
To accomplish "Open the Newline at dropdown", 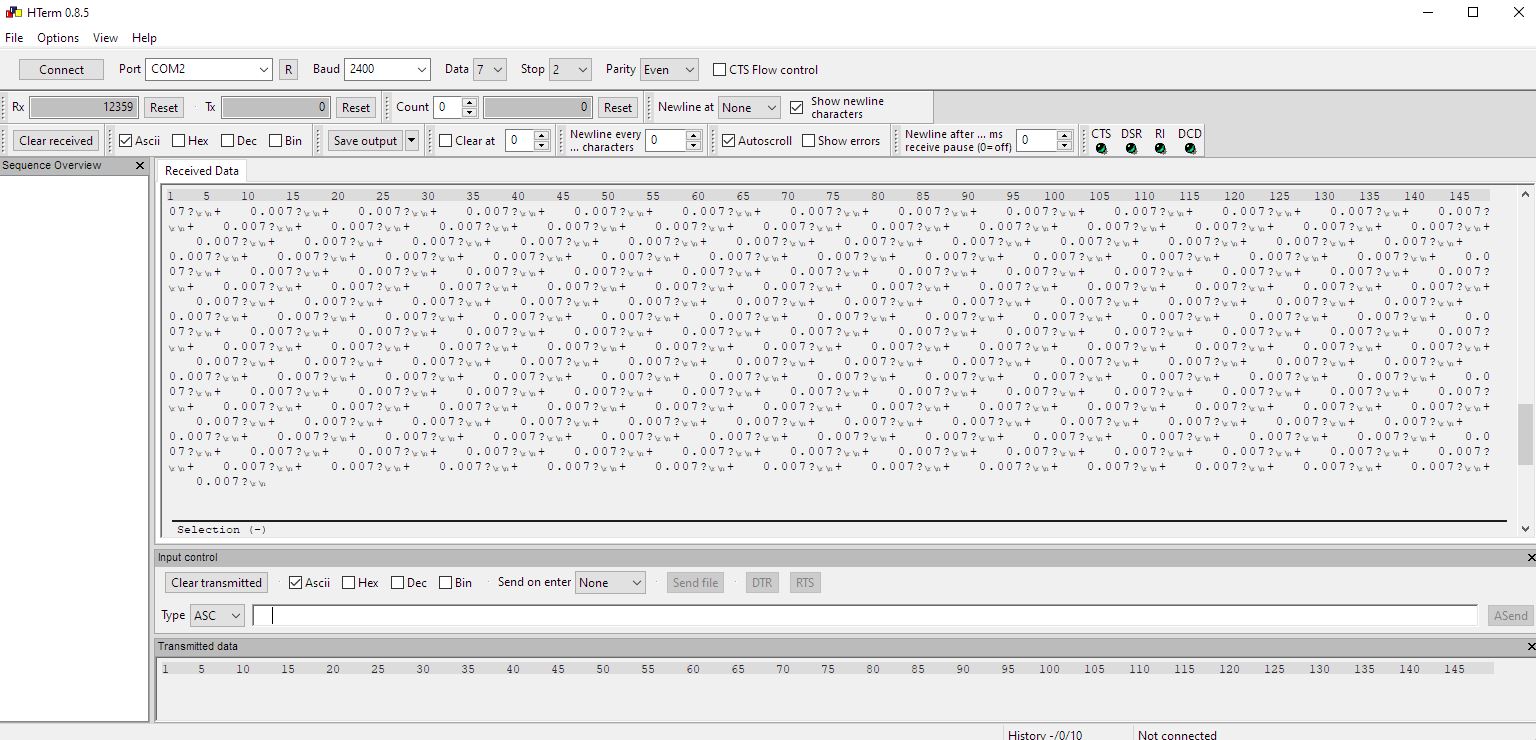I will coord(749,107).
